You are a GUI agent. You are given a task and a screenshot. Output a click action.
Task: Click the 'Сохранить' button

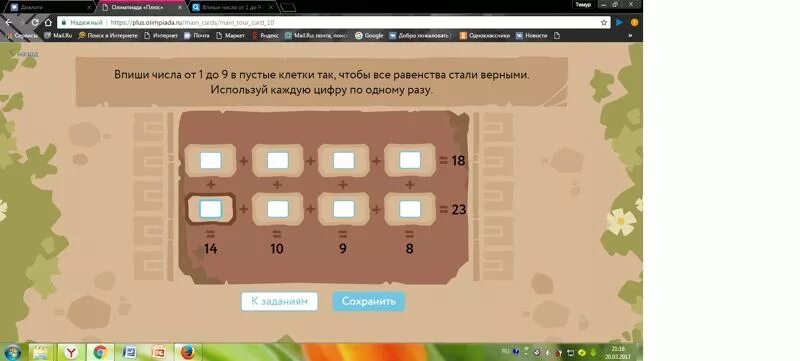369,301
